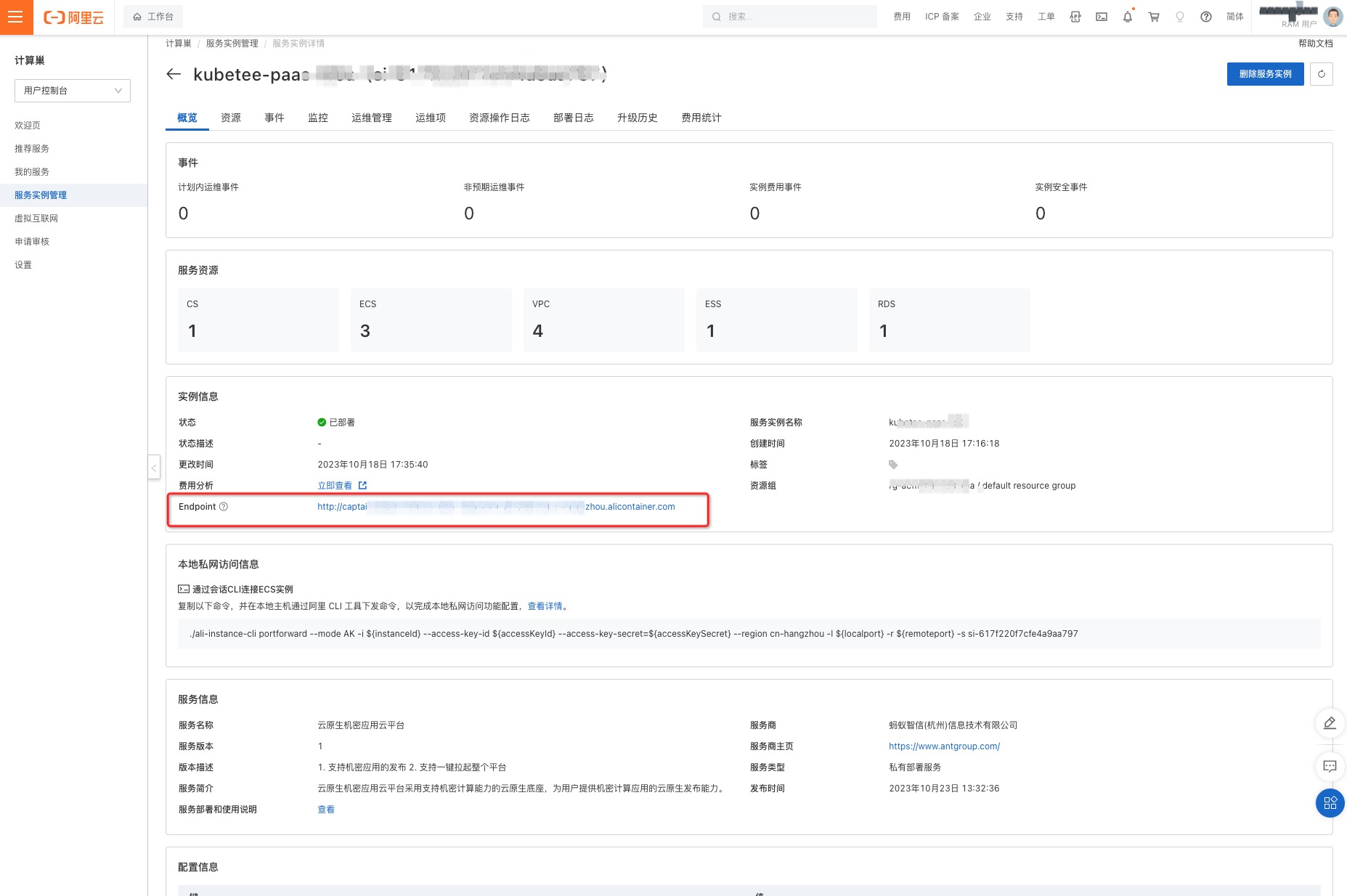Switch to the 监控 tab
Screen dimensions: 1347x896
coord(318,118)
